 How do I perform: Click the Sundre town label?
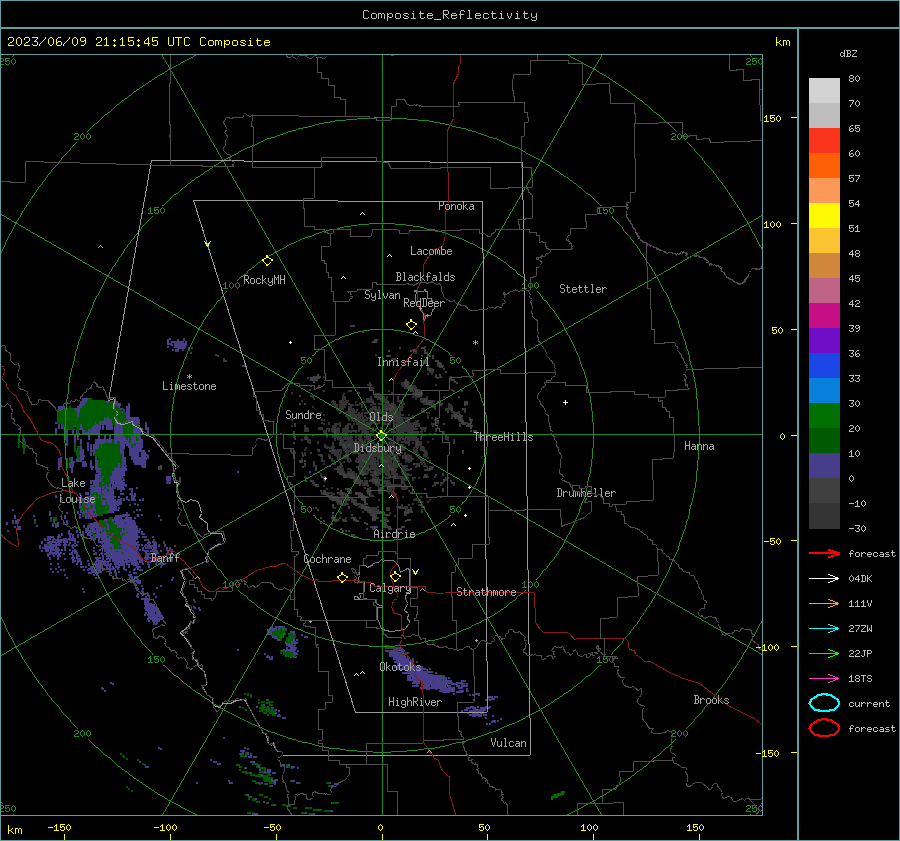(303, 414)
